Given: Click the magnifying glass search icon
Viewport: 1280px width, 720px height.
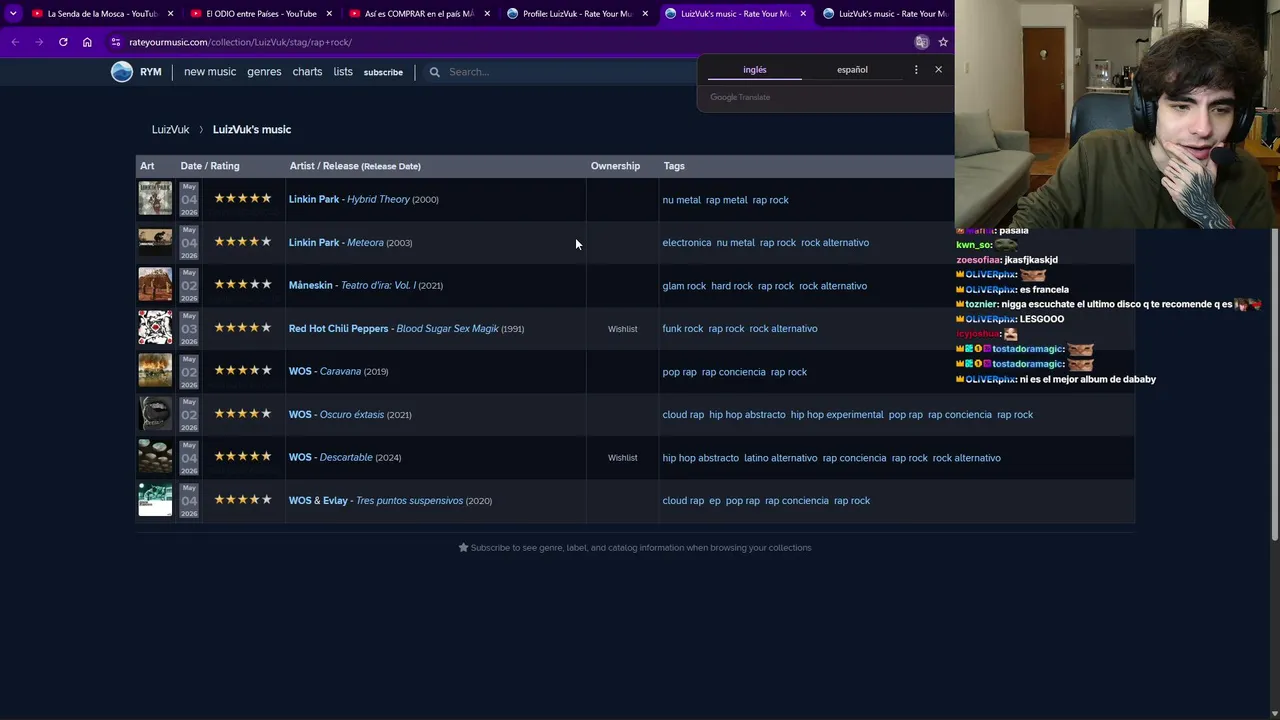Looking at the screenshot, I should tap(434, 72).
